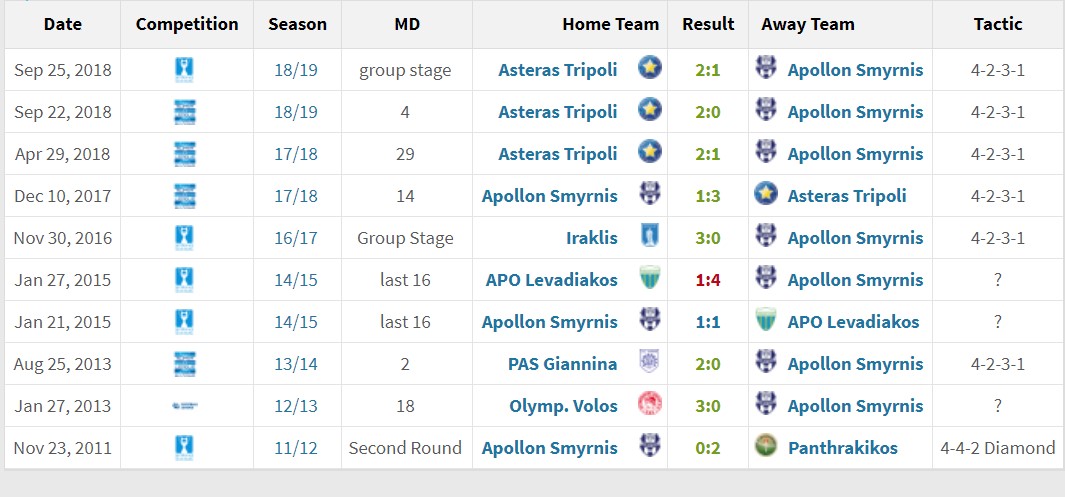Click the PAS Giannina club crest
The image size is (1065, 497).
[650, 363]
